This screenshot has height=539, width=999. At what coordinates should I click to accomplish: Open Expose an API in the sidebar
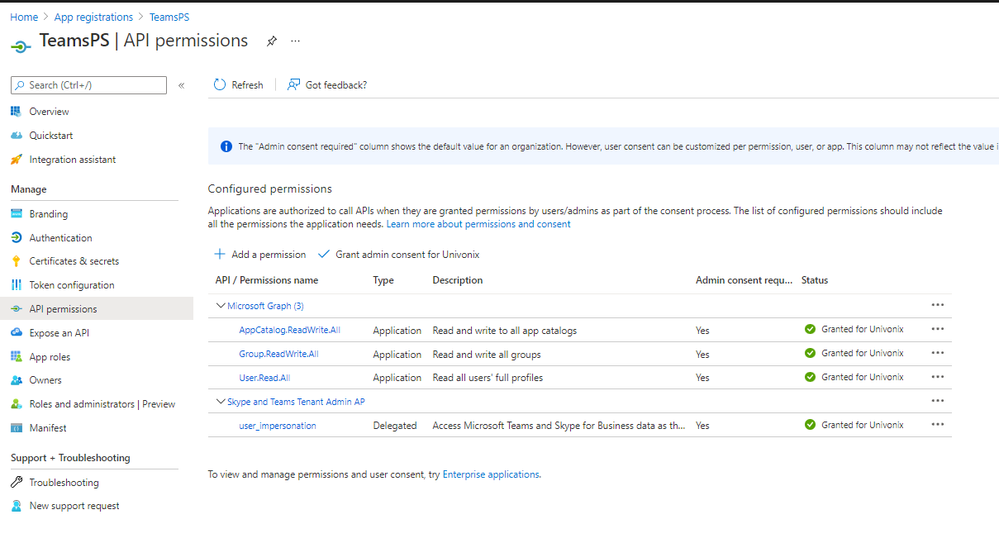click(x=59, y=333)
